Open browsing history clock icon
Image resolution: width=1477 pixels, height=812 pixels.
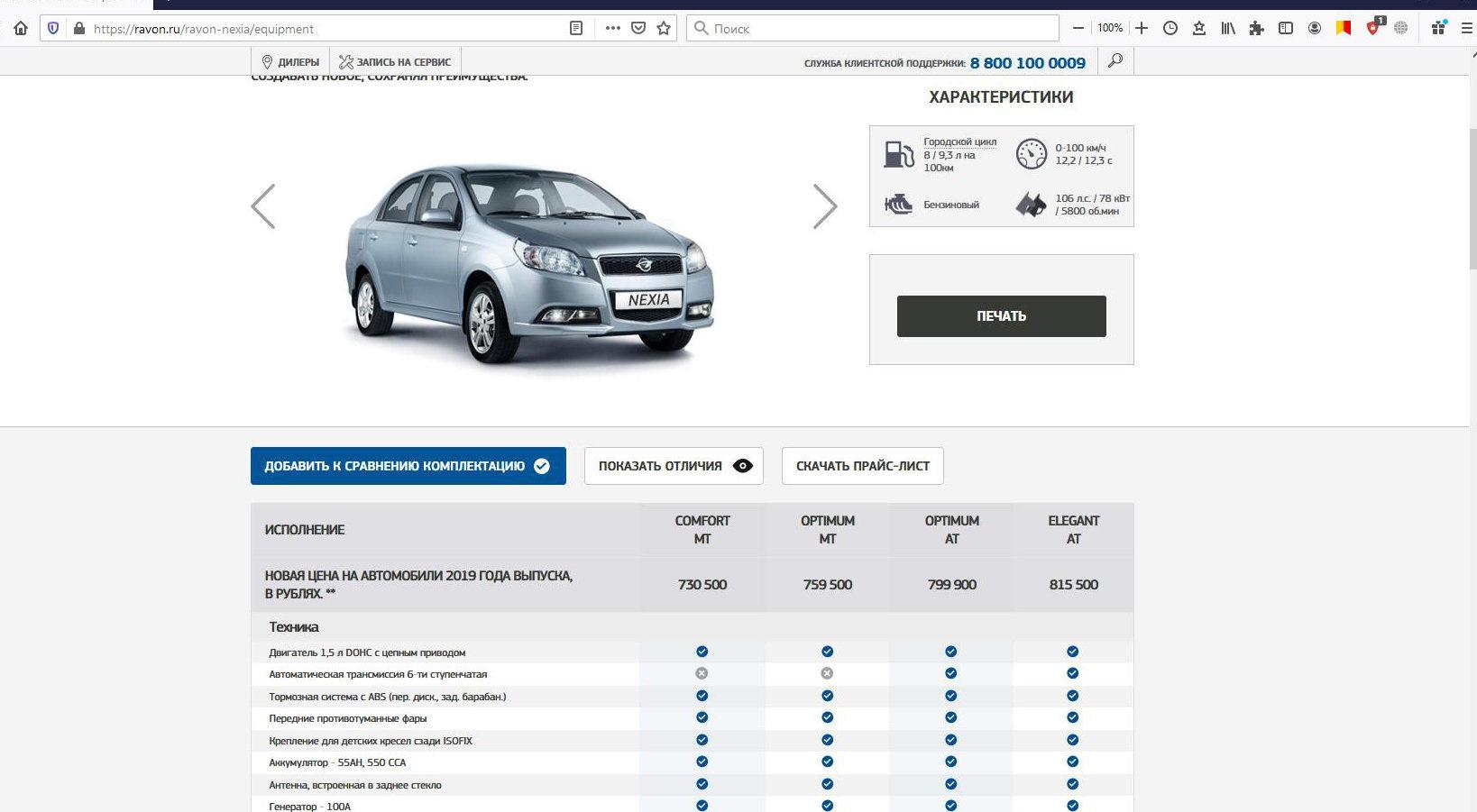click(1170, 28)
